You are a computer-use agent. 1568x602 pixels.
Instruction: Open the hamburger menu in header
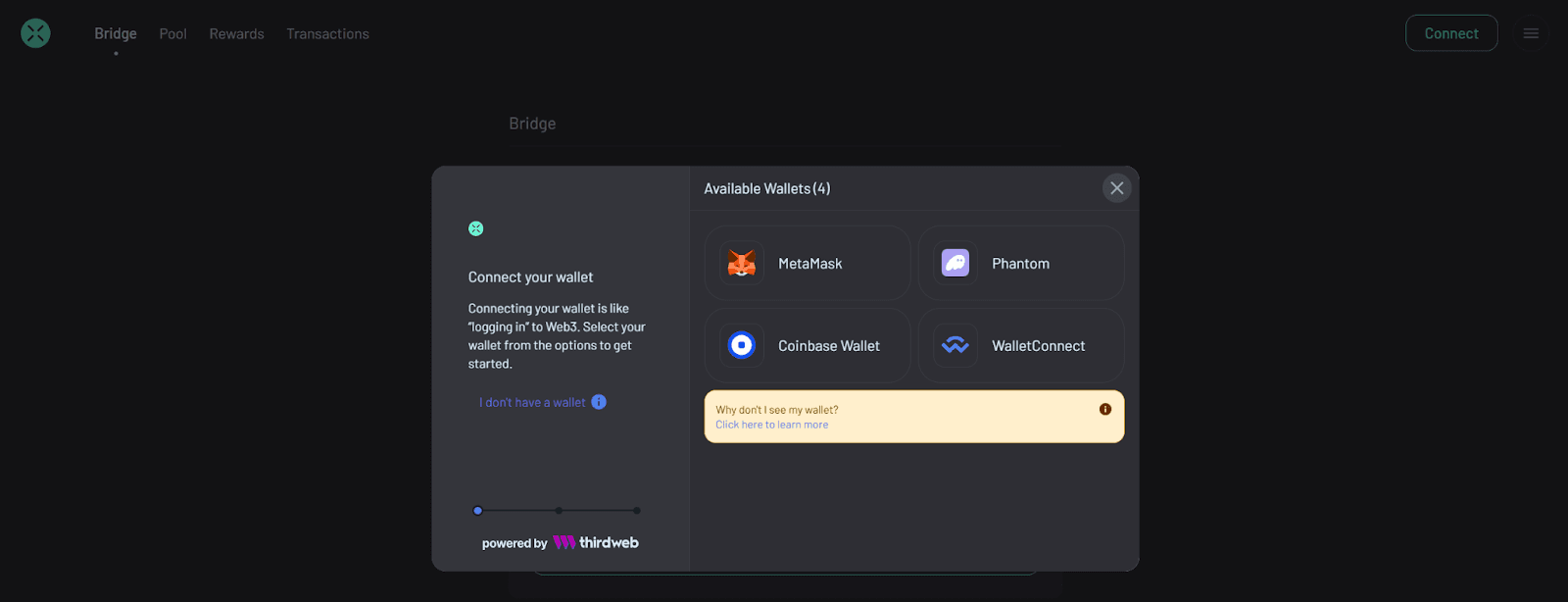[x=1531, y=33]
